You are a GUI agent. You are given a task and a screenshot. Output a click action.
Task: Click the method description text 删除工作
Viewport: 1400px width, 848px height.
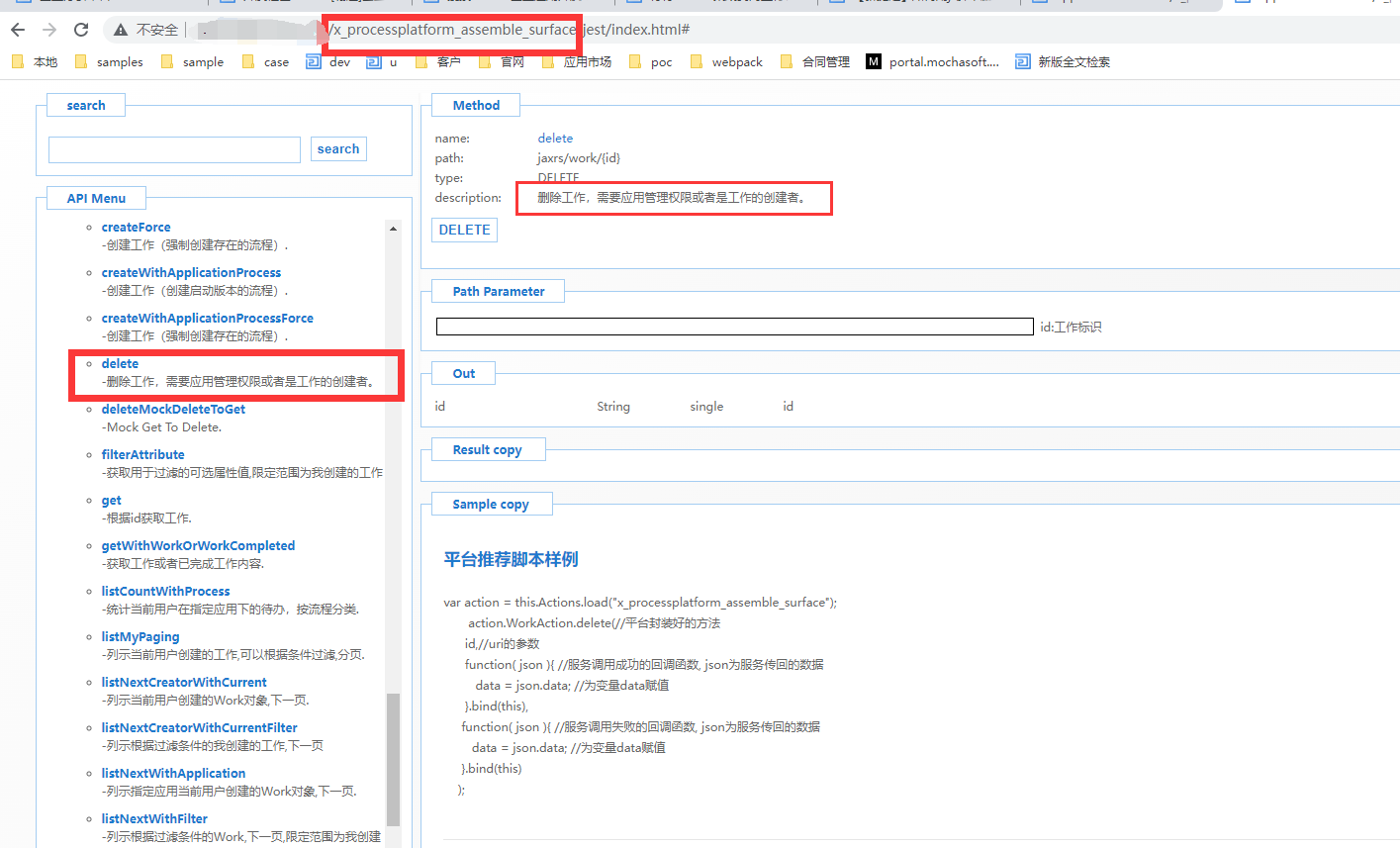tap(672, 197)
